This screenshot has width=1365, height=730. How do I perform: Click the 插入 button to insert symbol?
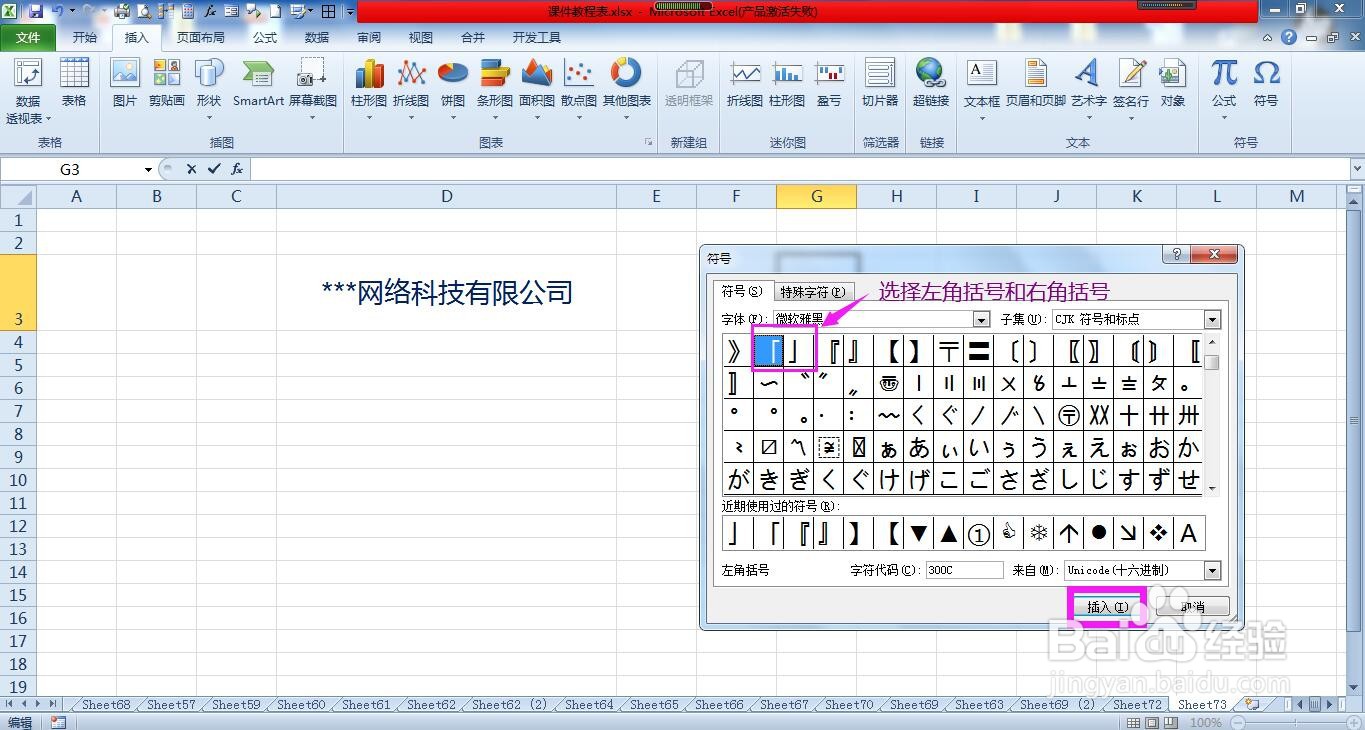coord(1106,606)
